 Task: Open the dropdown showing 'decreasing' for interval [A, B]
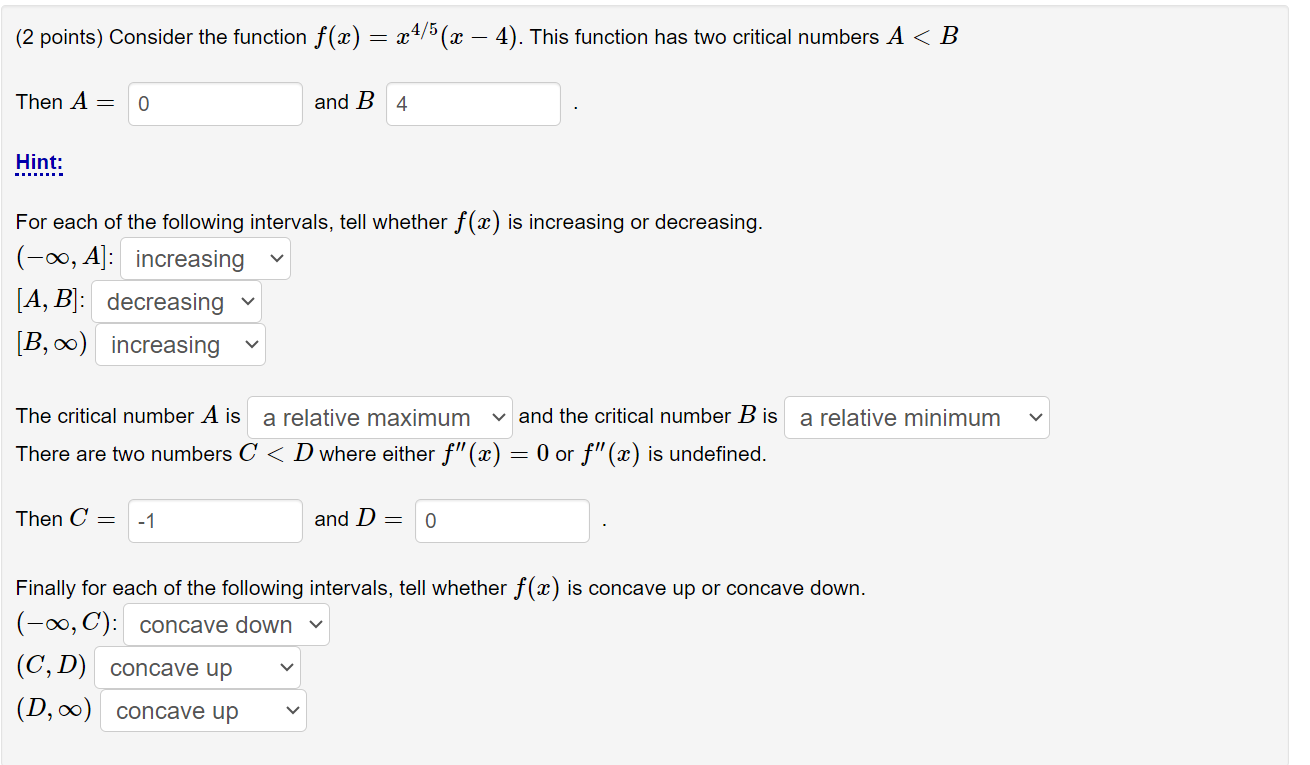click(176, 301)
